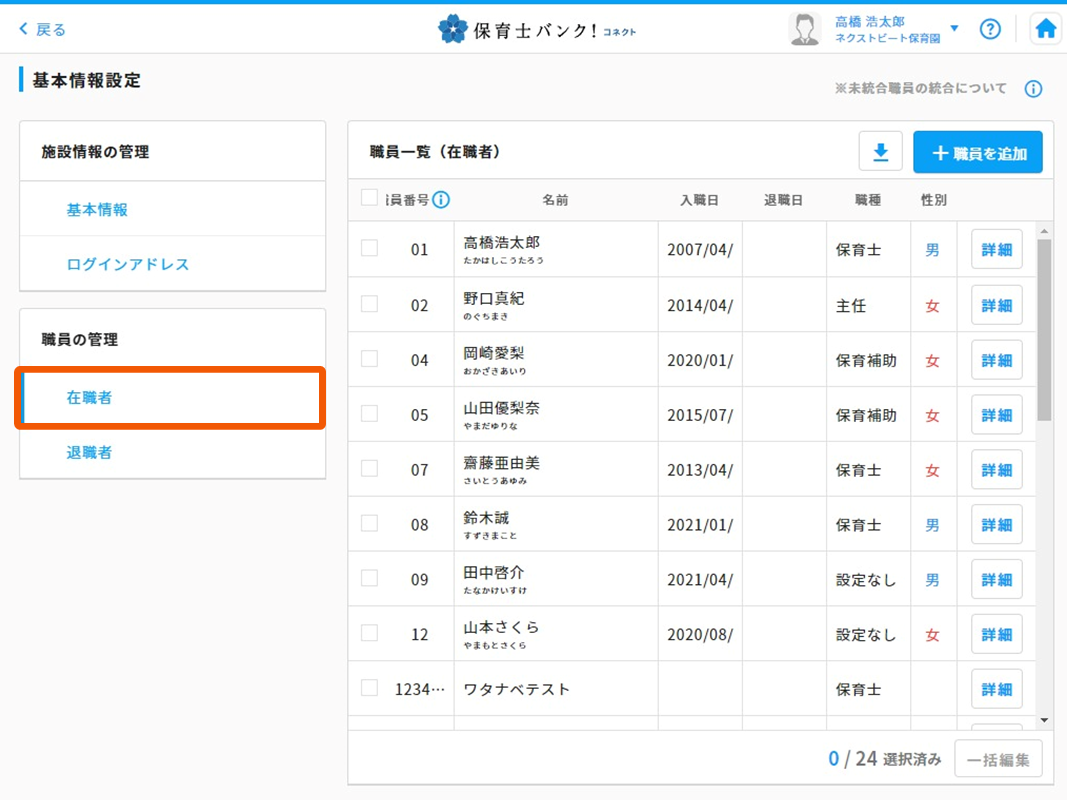Open ログインアドレス settings link
The image size is (1067, 800).
point(128,264)
